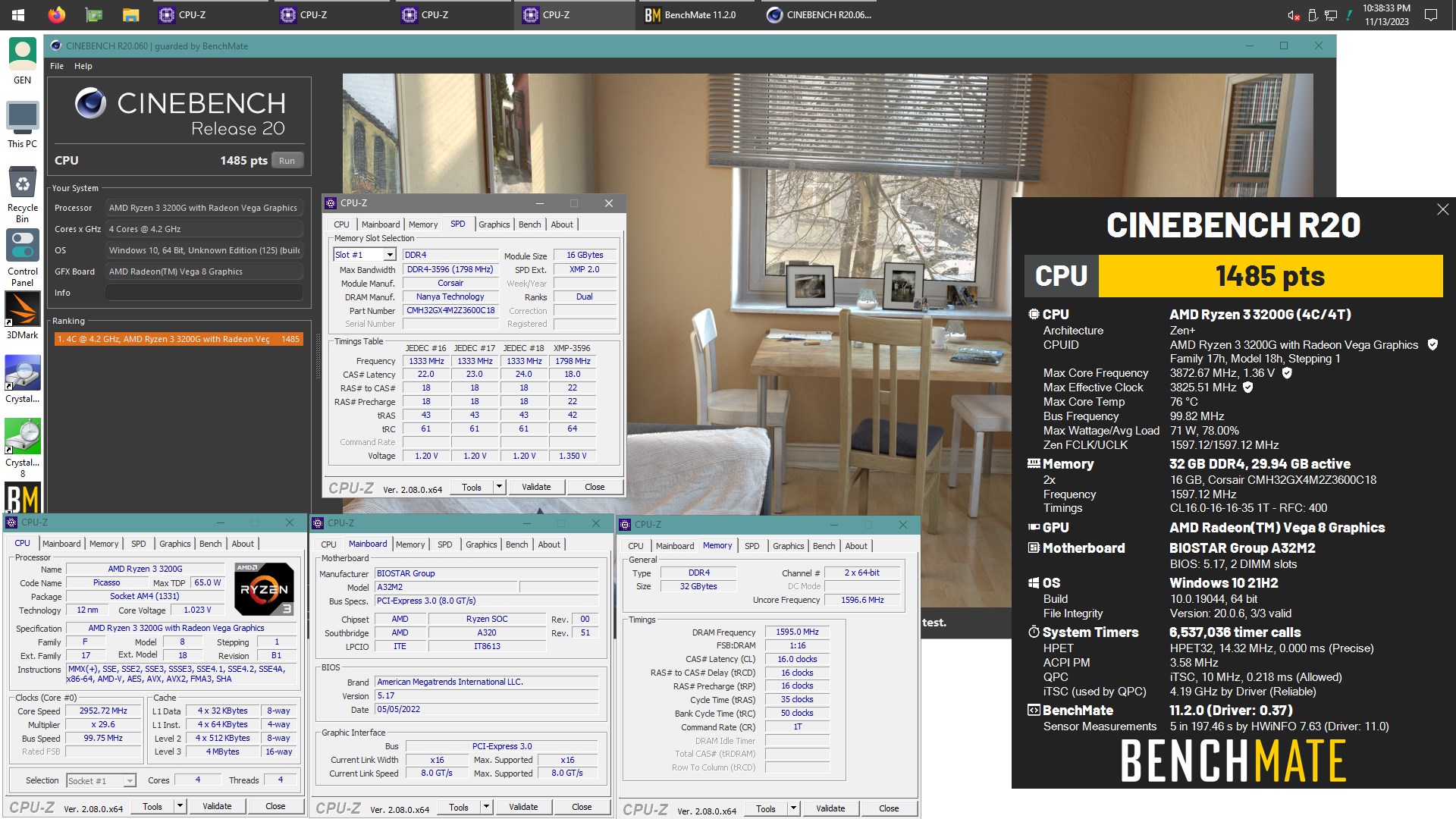Click Close in the SPD window
1456x819 pixels.
point(595,487)
